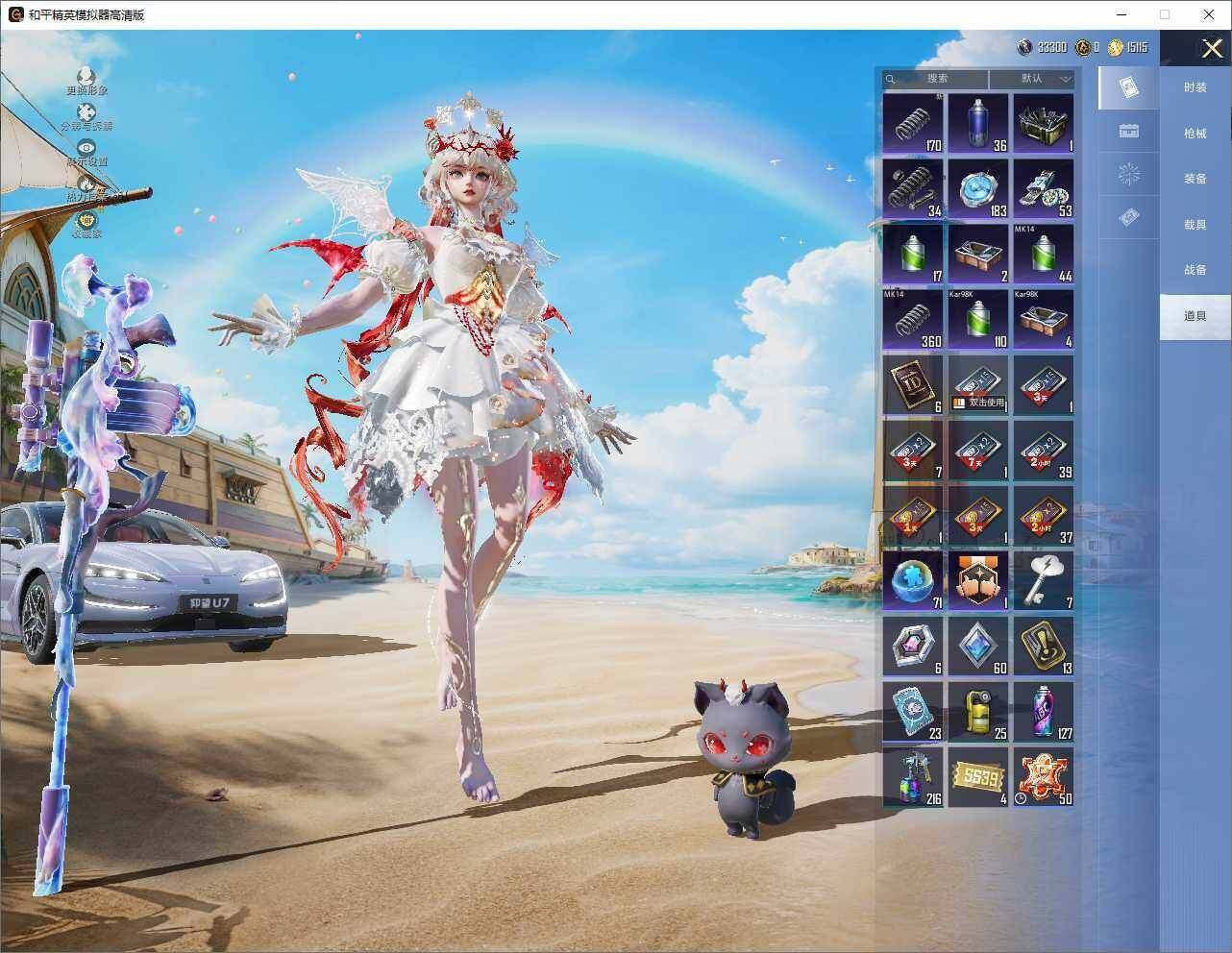This screenshot has height=953, width=1232.
Task: Select the MK14 green canister with count 44
Action: (1044, 254)
